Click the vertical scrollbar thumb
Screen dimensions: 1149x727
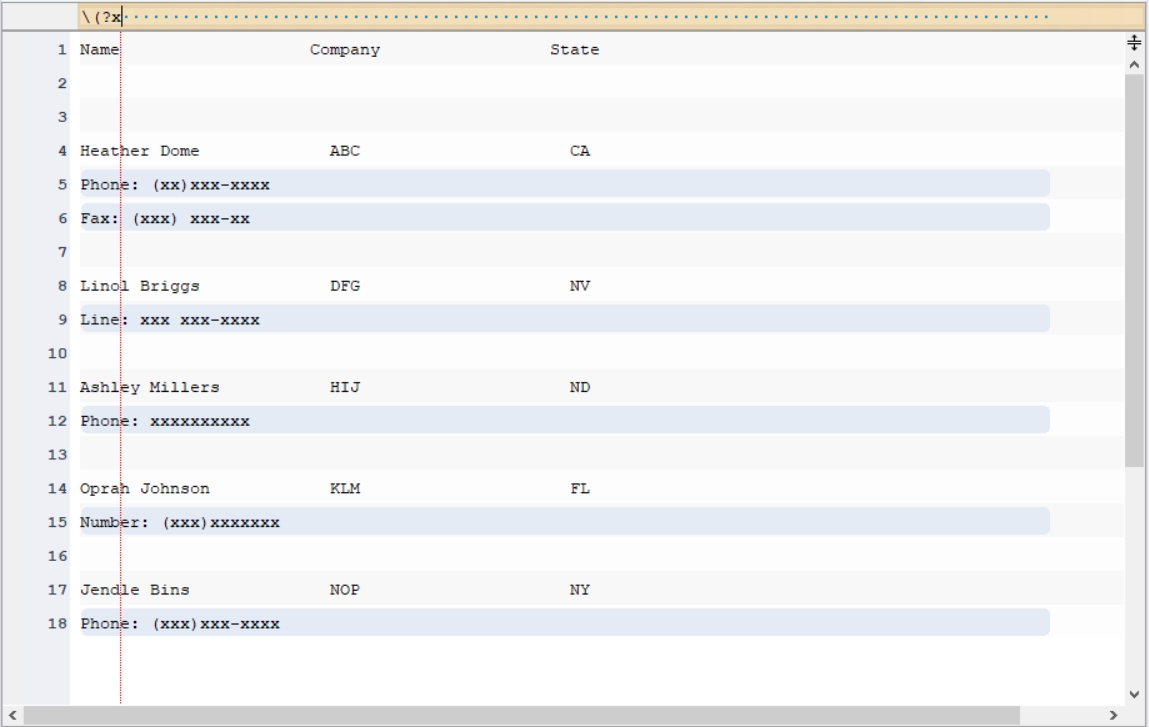click(1134, 270)
